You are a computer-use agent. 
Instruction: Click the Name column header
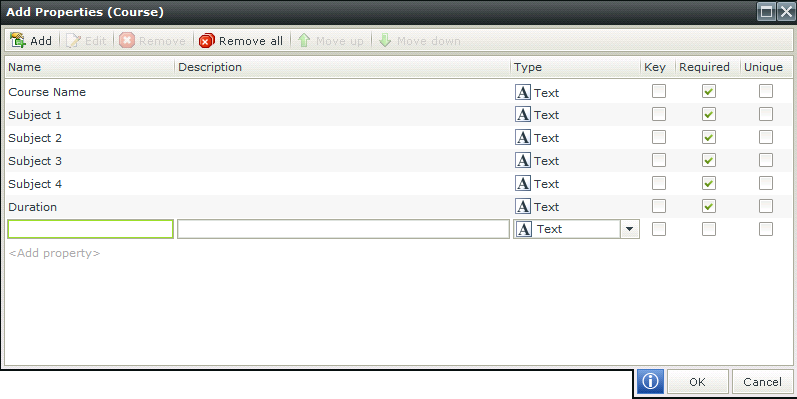pyautogui.click(x=90, y=67)
